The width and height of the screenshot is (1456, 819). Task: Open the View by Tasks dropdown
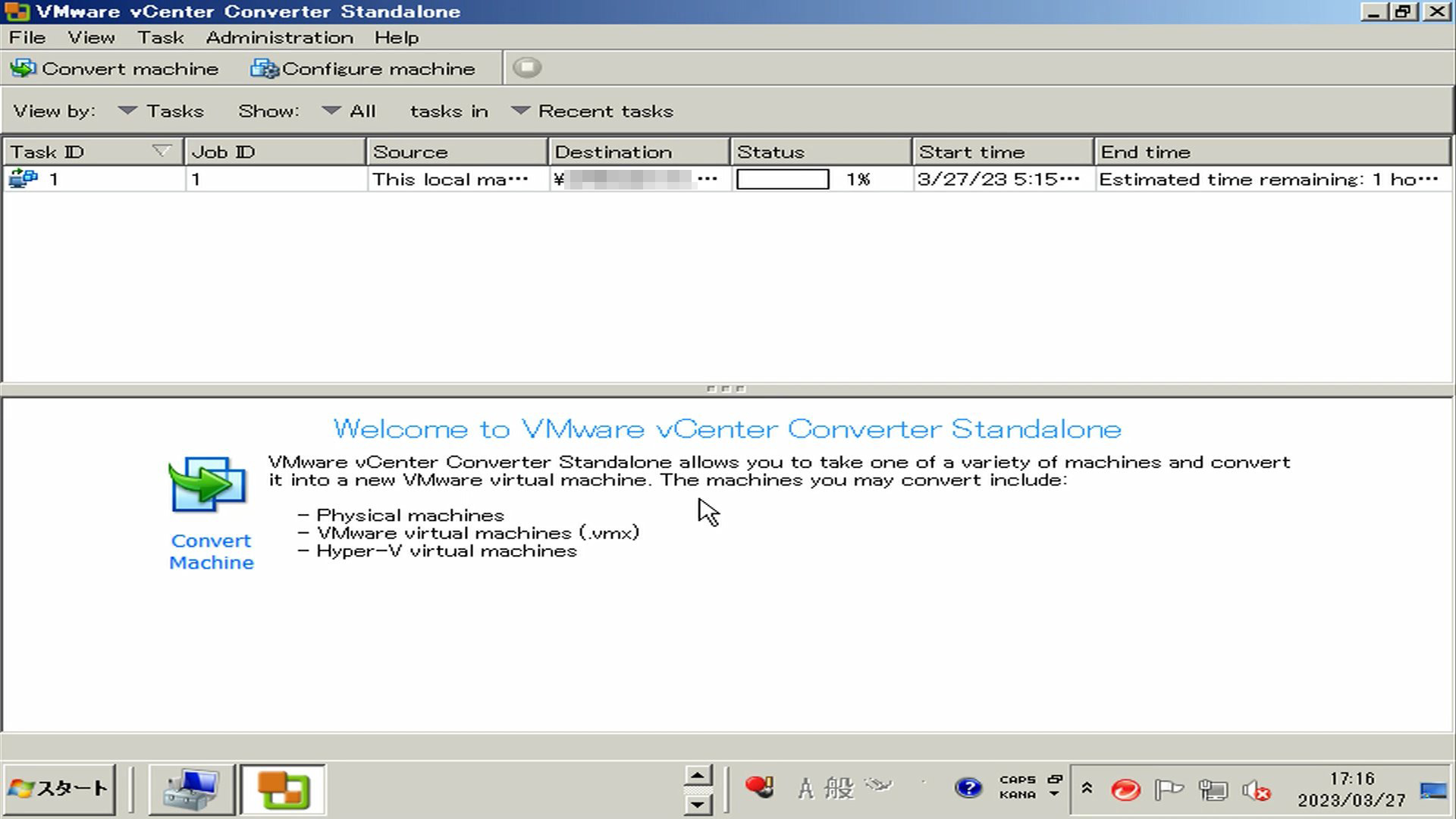(162, 111)
